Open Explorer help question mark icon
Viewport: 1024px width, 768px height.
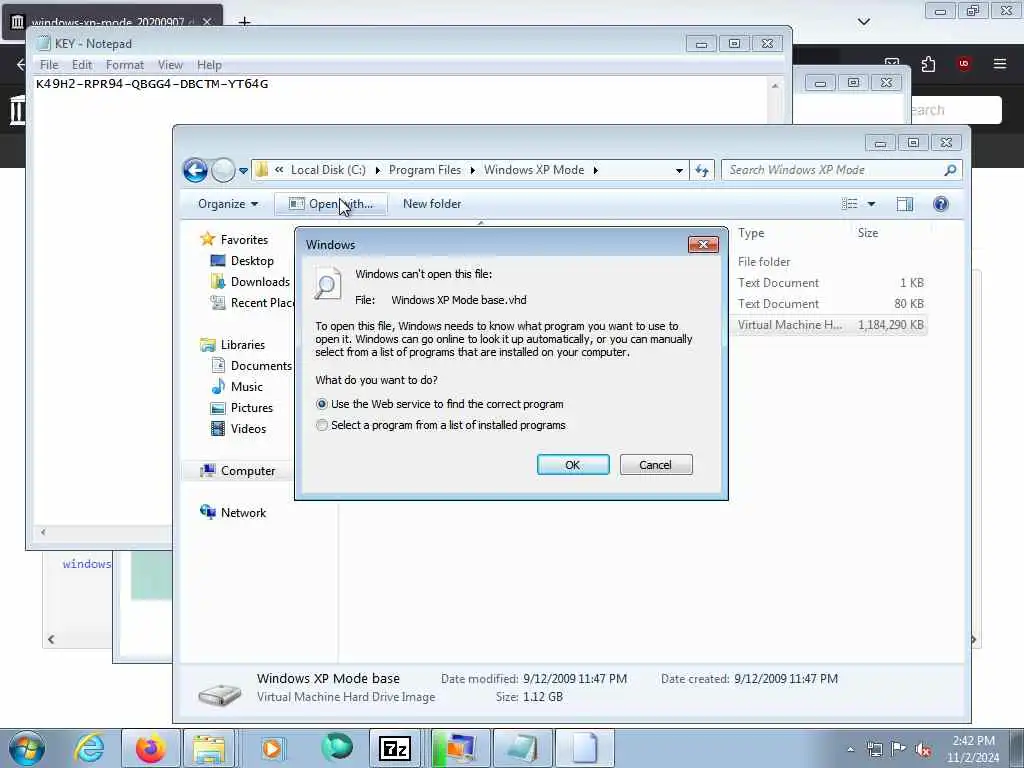[x=940, y=204]
